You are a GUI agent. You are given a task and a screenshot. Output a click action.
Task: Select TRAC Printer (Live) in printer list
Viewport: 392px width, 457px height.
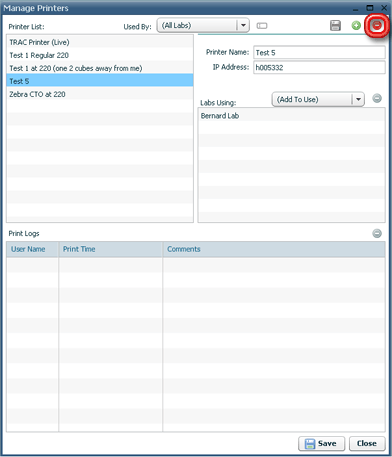100,42
